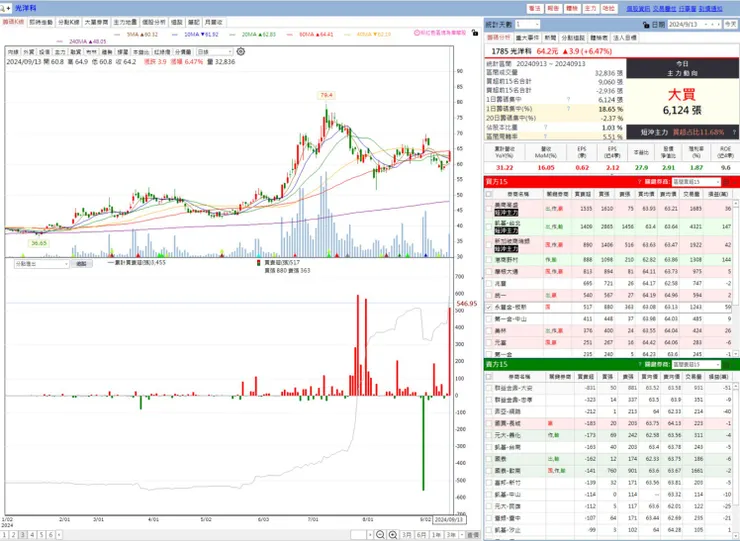The height and width of the screenshot is (541, 740).
Task: Click the 體檢 red button in top bar
Action: click(572, 8)
